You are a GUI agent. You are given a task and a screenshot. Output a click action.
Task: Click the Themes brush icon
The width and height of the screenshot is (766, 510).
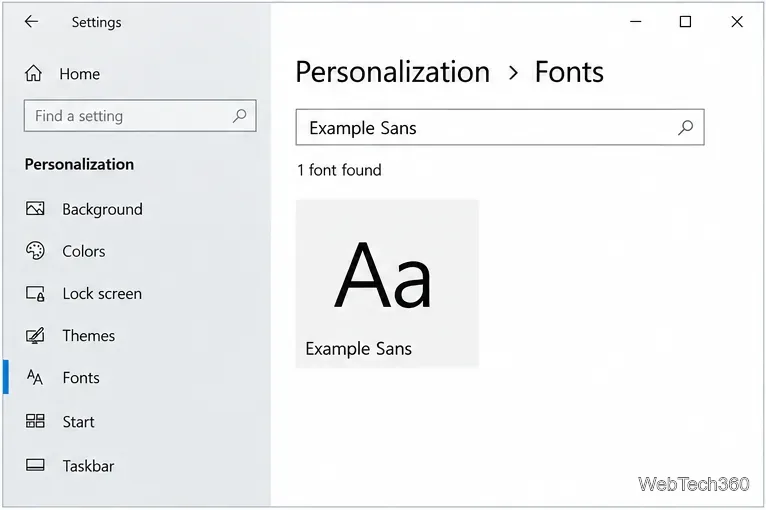[x=35, y=336]
